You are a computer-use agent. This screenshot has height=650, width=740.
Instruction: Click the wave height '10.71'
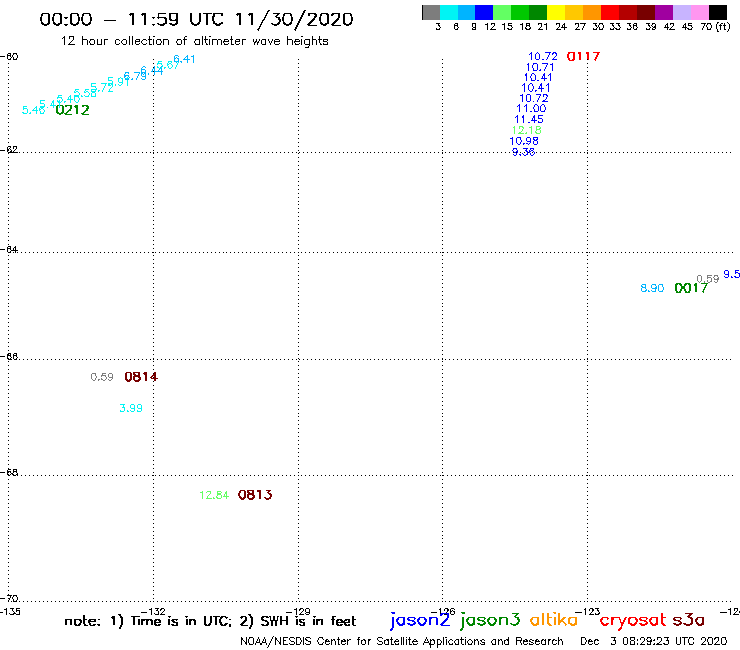coord(540,67)
